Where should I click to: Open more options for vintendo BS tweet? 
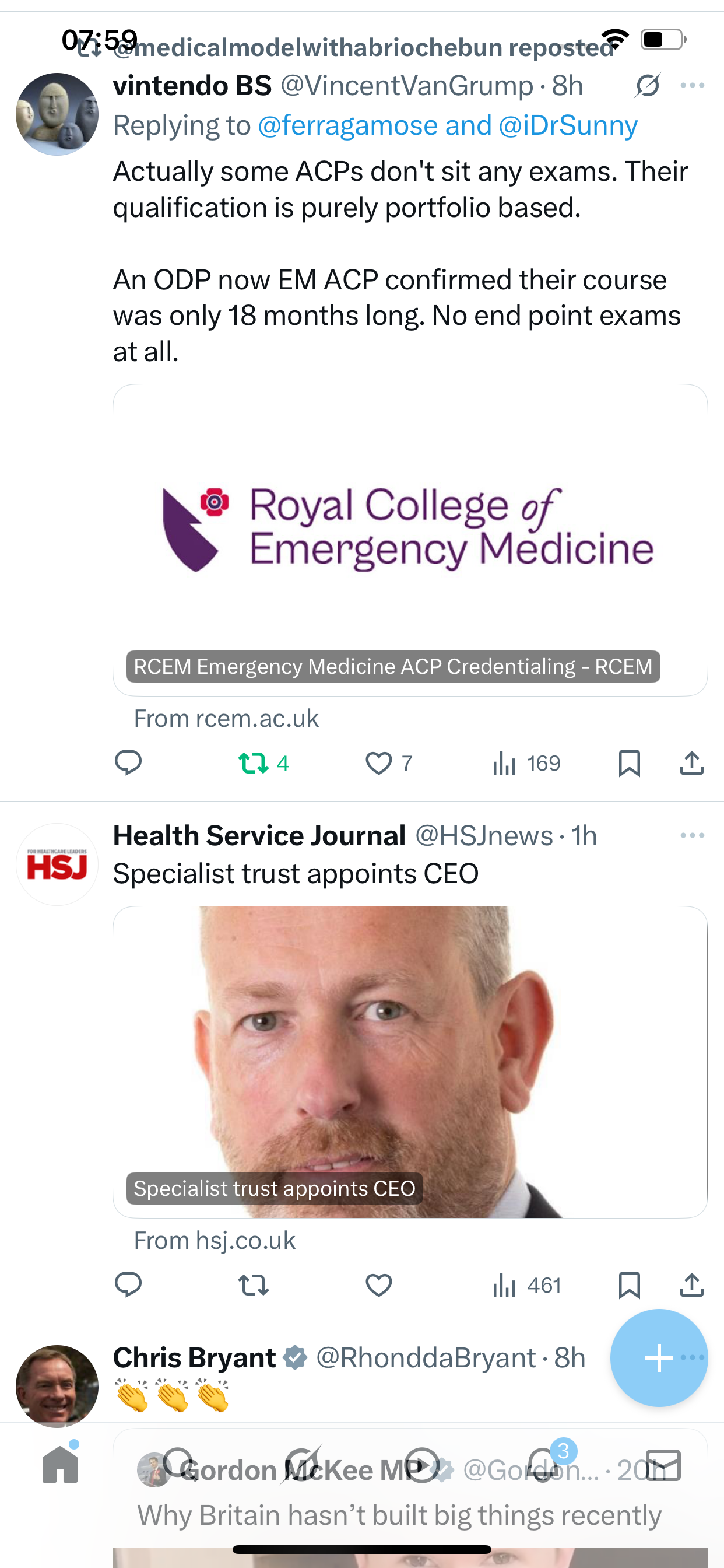pyautogui.click(x=693, y=85)
